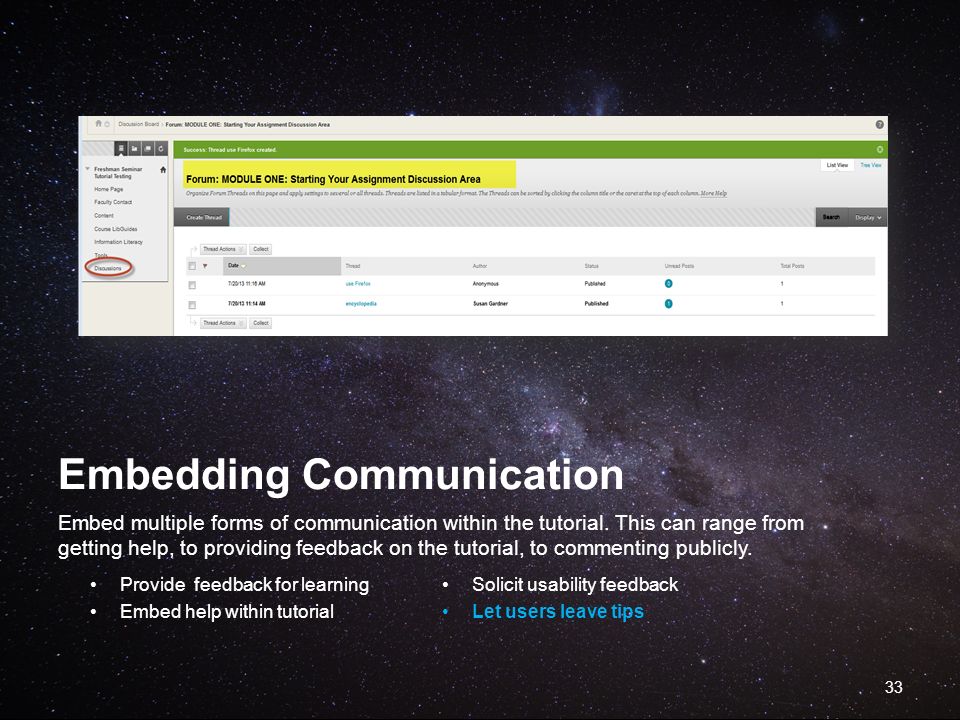Viewport: 960px width, 720px height.
Task: Open Information Literacy in the course menu
Action: 118,242
